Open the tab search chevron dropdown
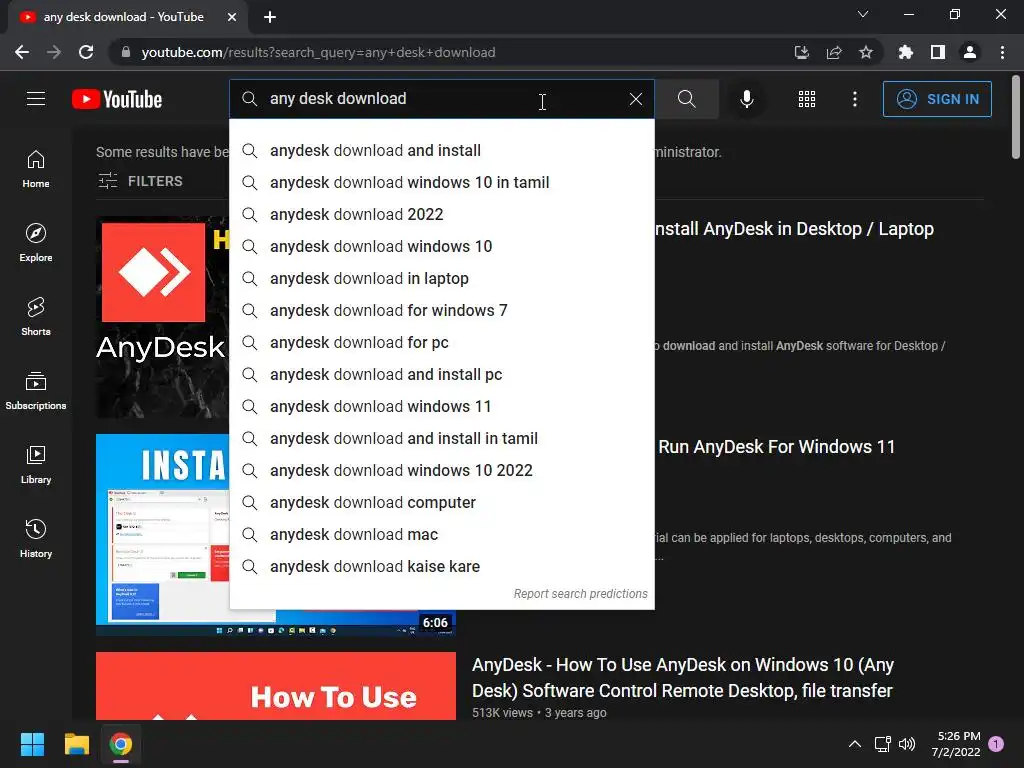 coord(863,14)
